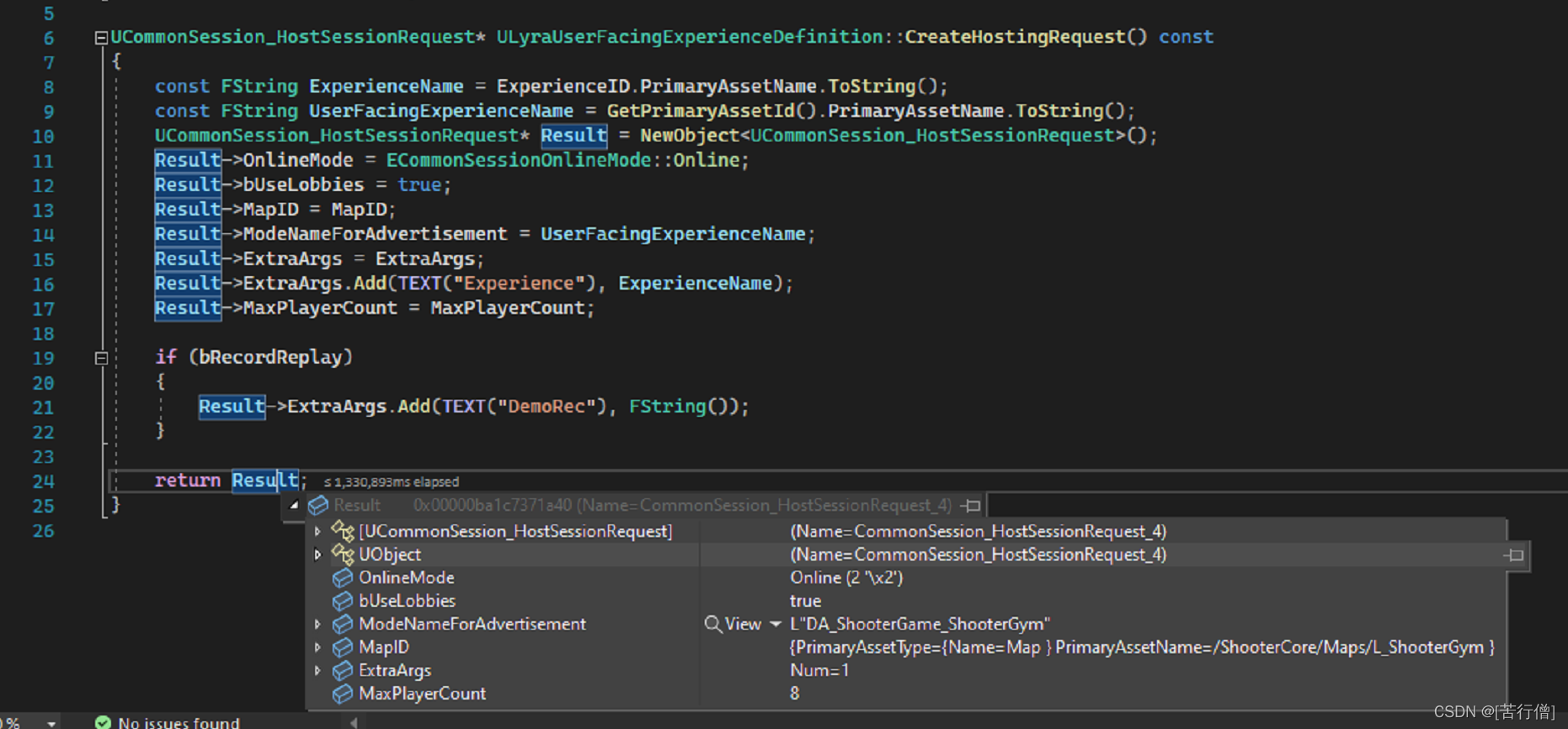The width and height of the screenshot is (1568, 729).
Task: Click the Result variable cube icon
Action: click(x=318, y=505)
